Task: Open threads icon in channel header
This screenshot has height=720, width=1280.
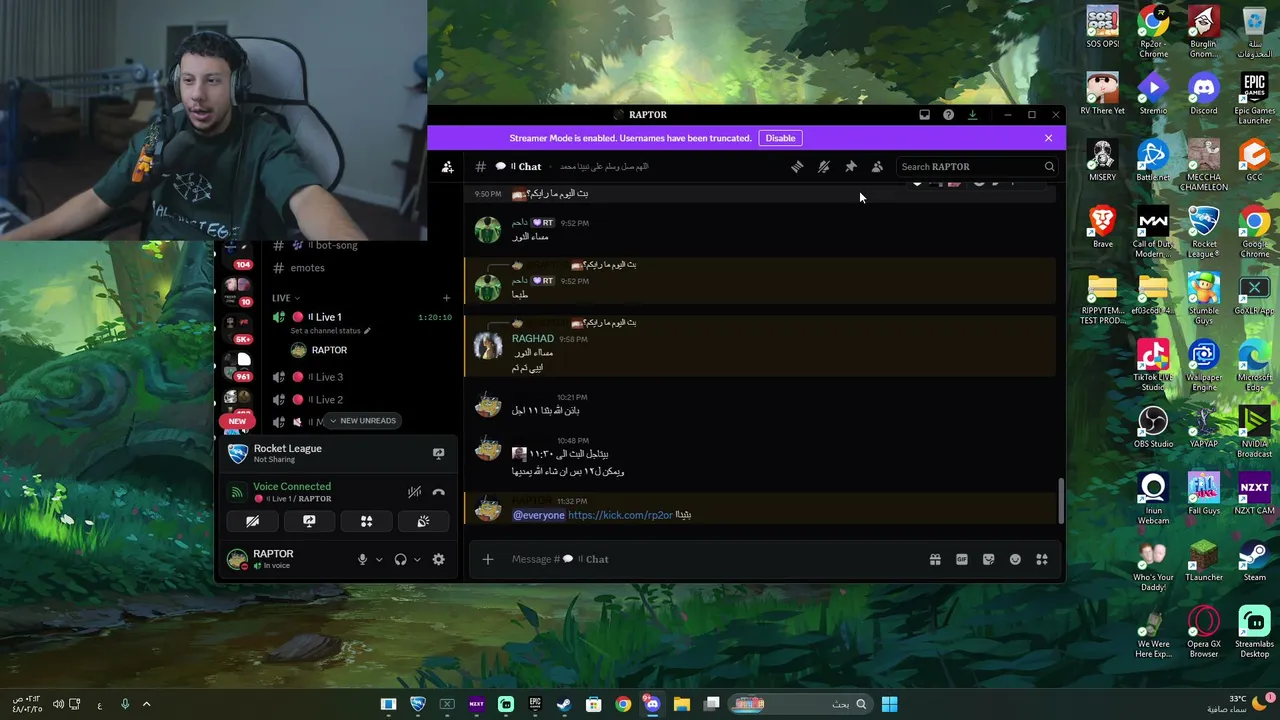Action: tap(797, 167)
